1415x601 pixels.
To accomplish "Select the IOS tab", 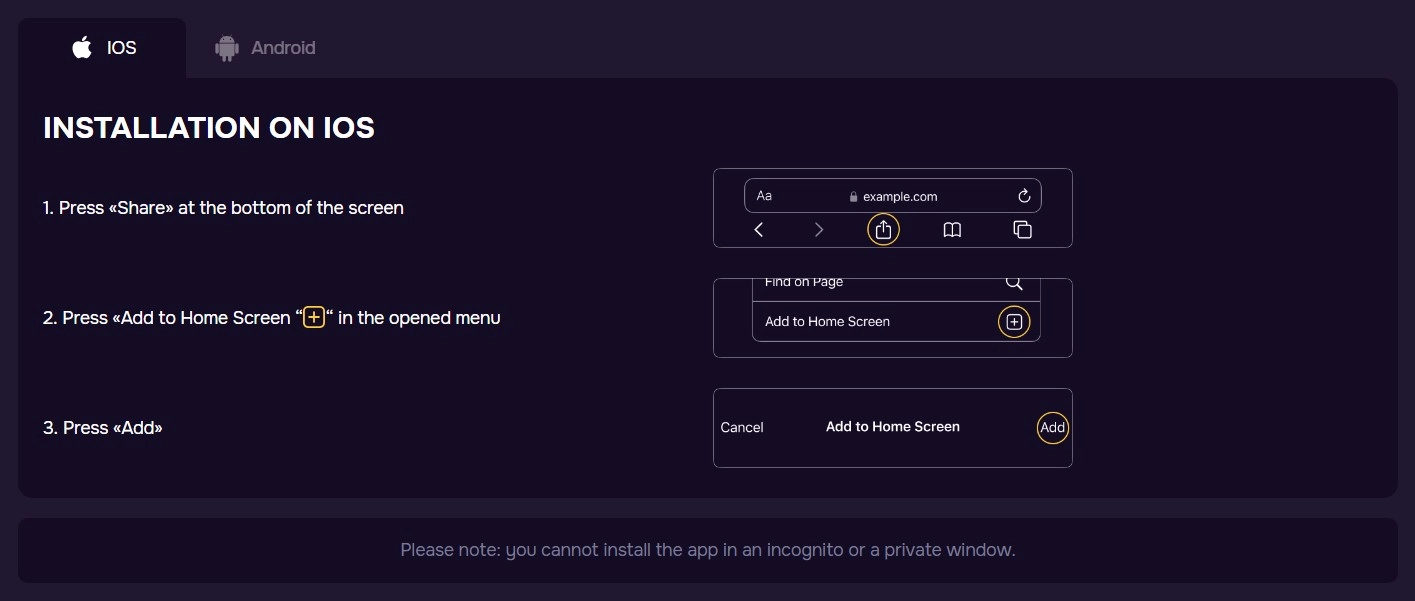I will [x=102, y=47].
